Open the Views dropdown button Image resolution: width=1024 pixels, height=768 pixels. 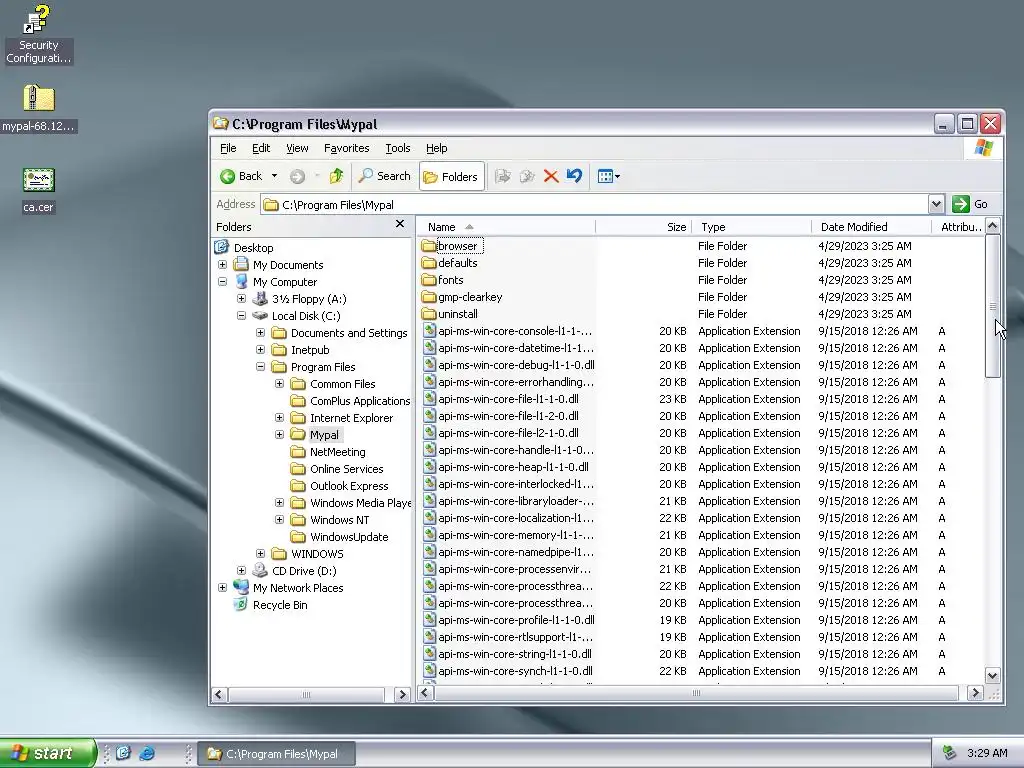tap(609, 176)
